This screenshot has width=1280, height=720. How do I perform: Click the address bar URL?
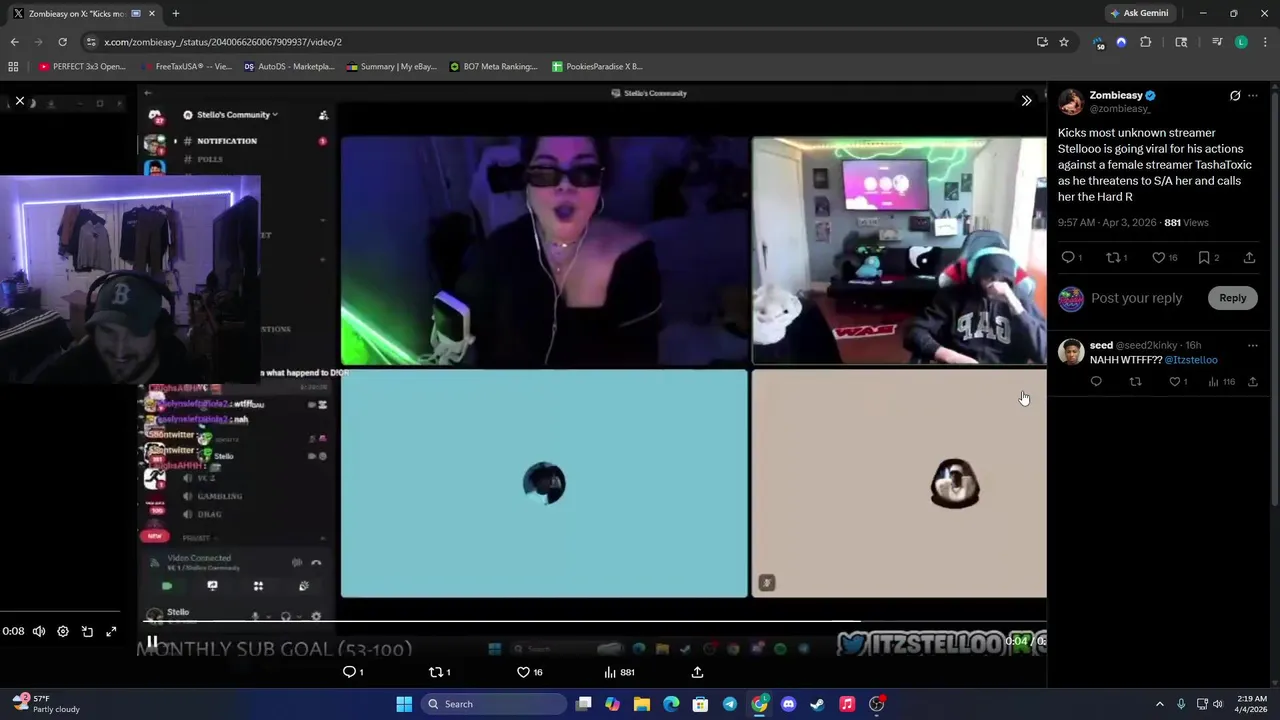[x=223, y=42]
